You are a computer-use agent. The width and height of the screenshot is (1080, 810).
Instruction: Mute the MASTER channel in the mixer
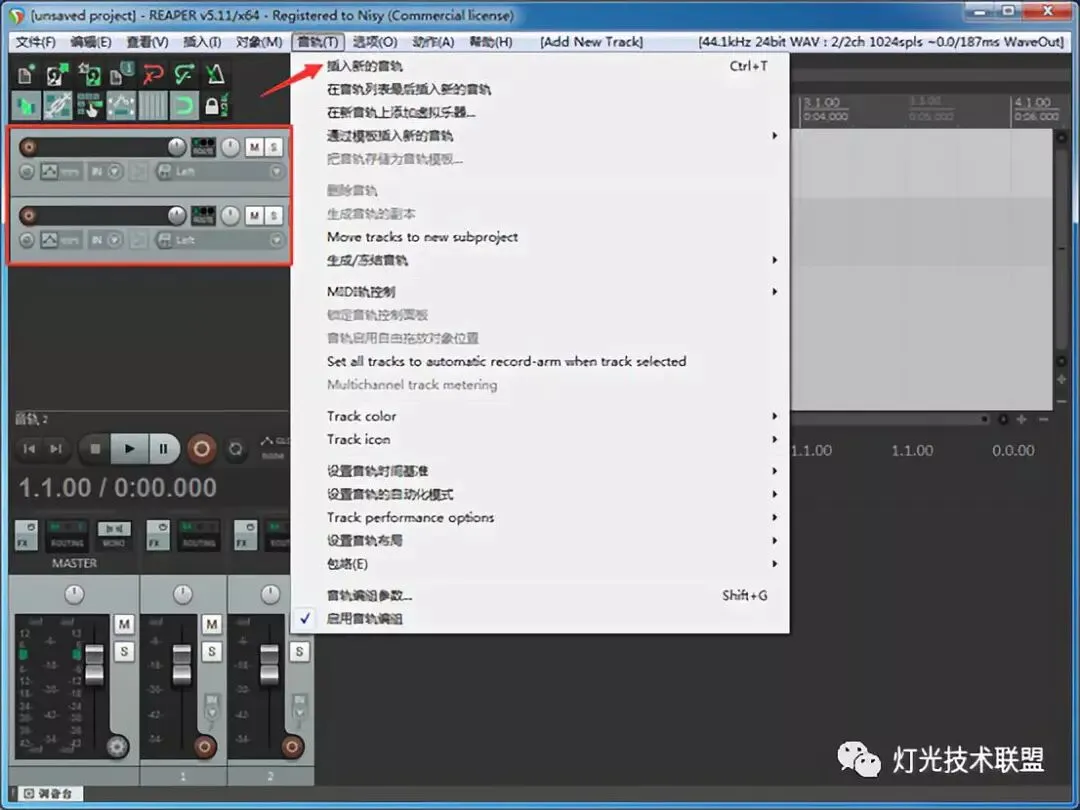point(124,624)
